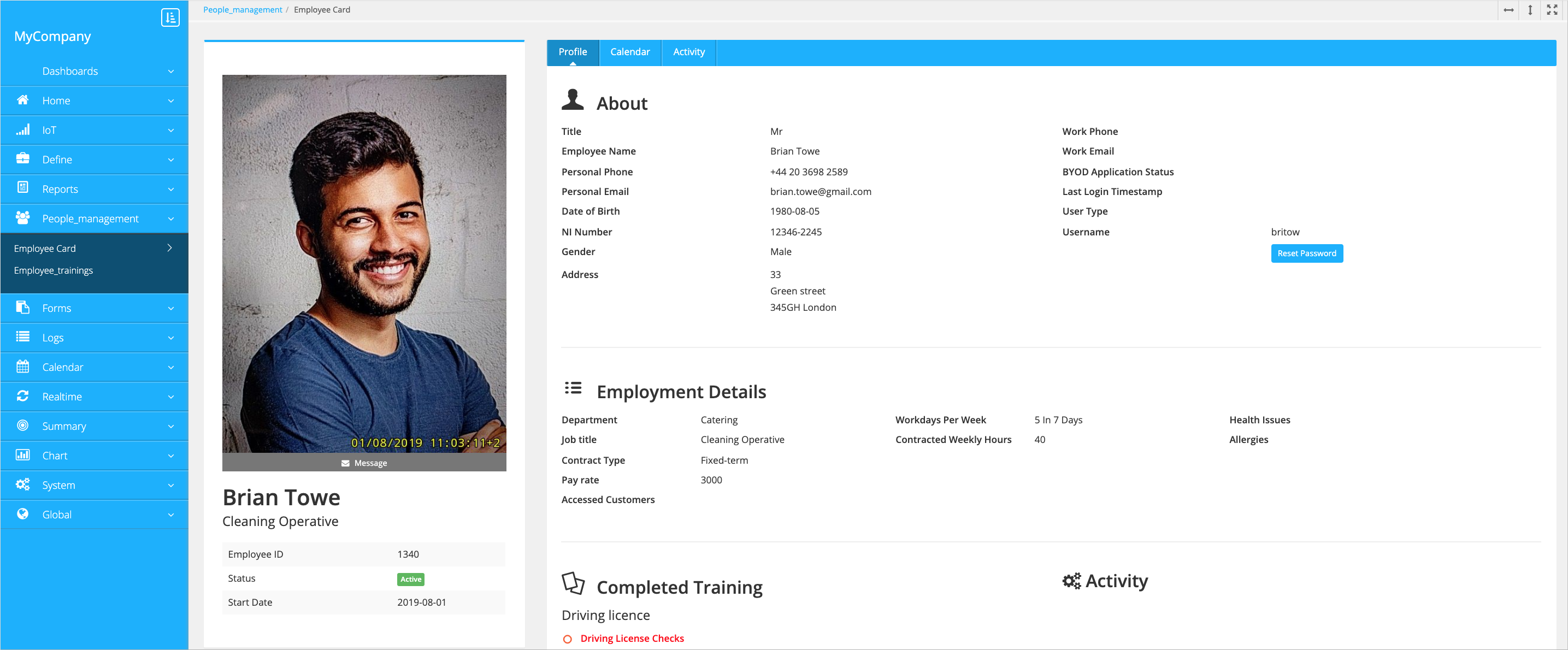
Task: Click the Define briefcase icon
Action: [22, 159]
